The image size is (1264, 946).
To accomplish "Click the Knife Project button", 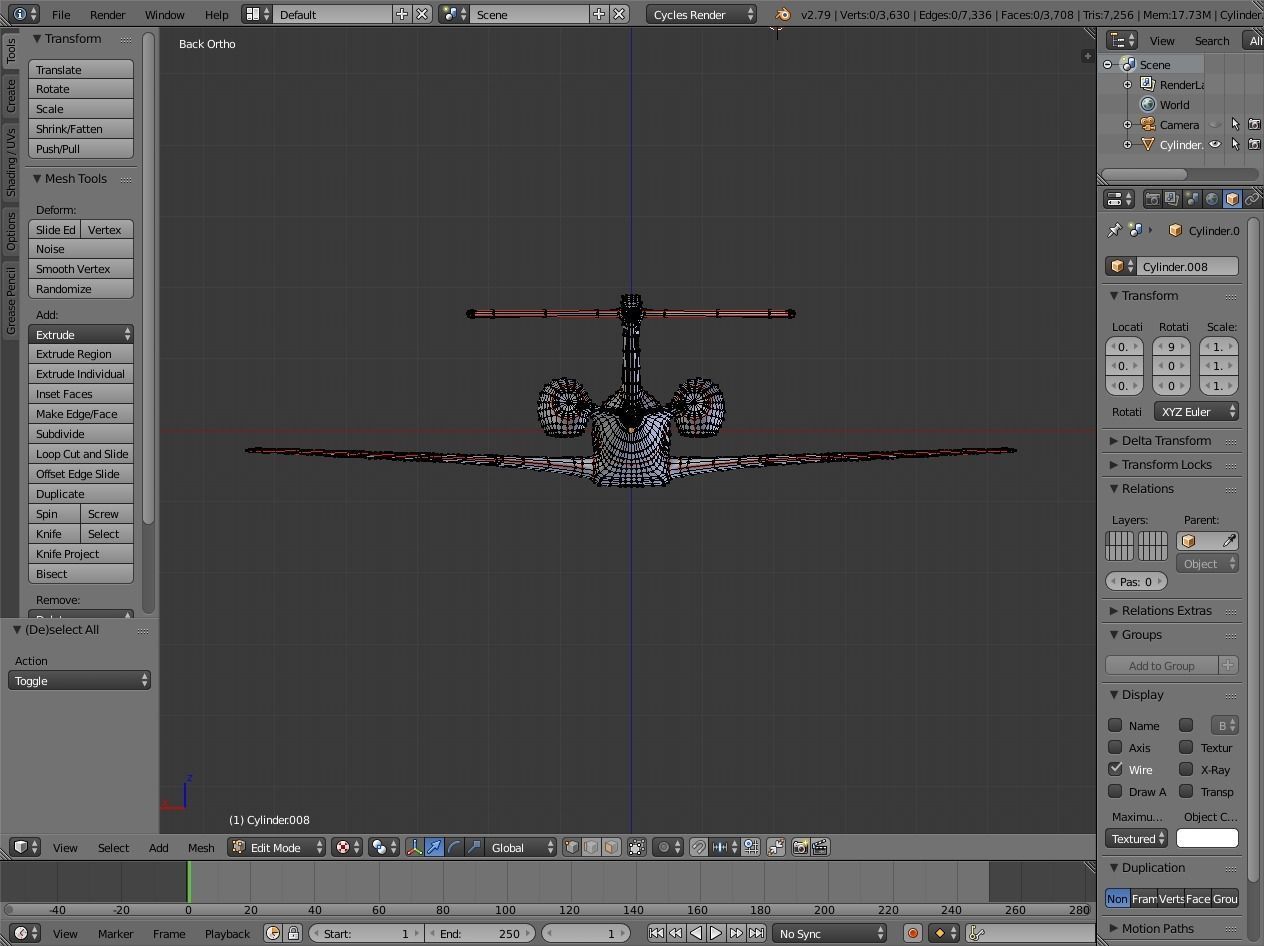I will (81, 554).
